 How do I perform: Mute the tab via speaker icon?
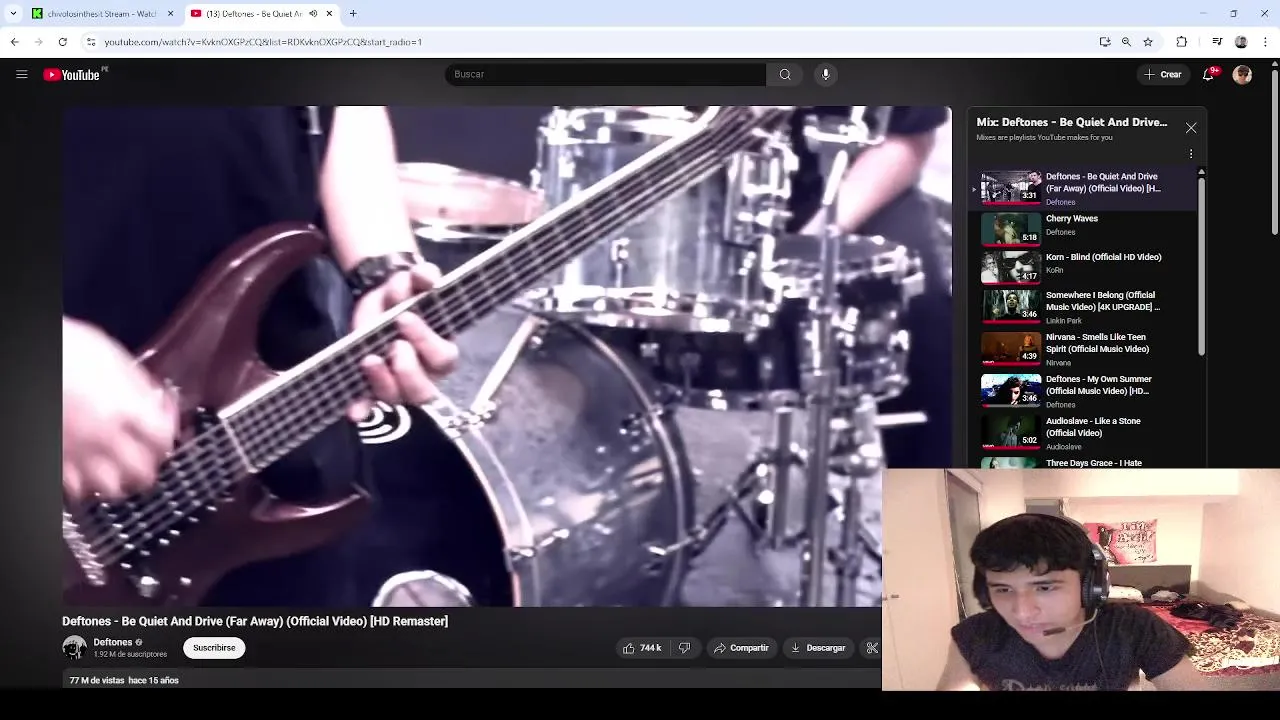(x=313, y=14)
